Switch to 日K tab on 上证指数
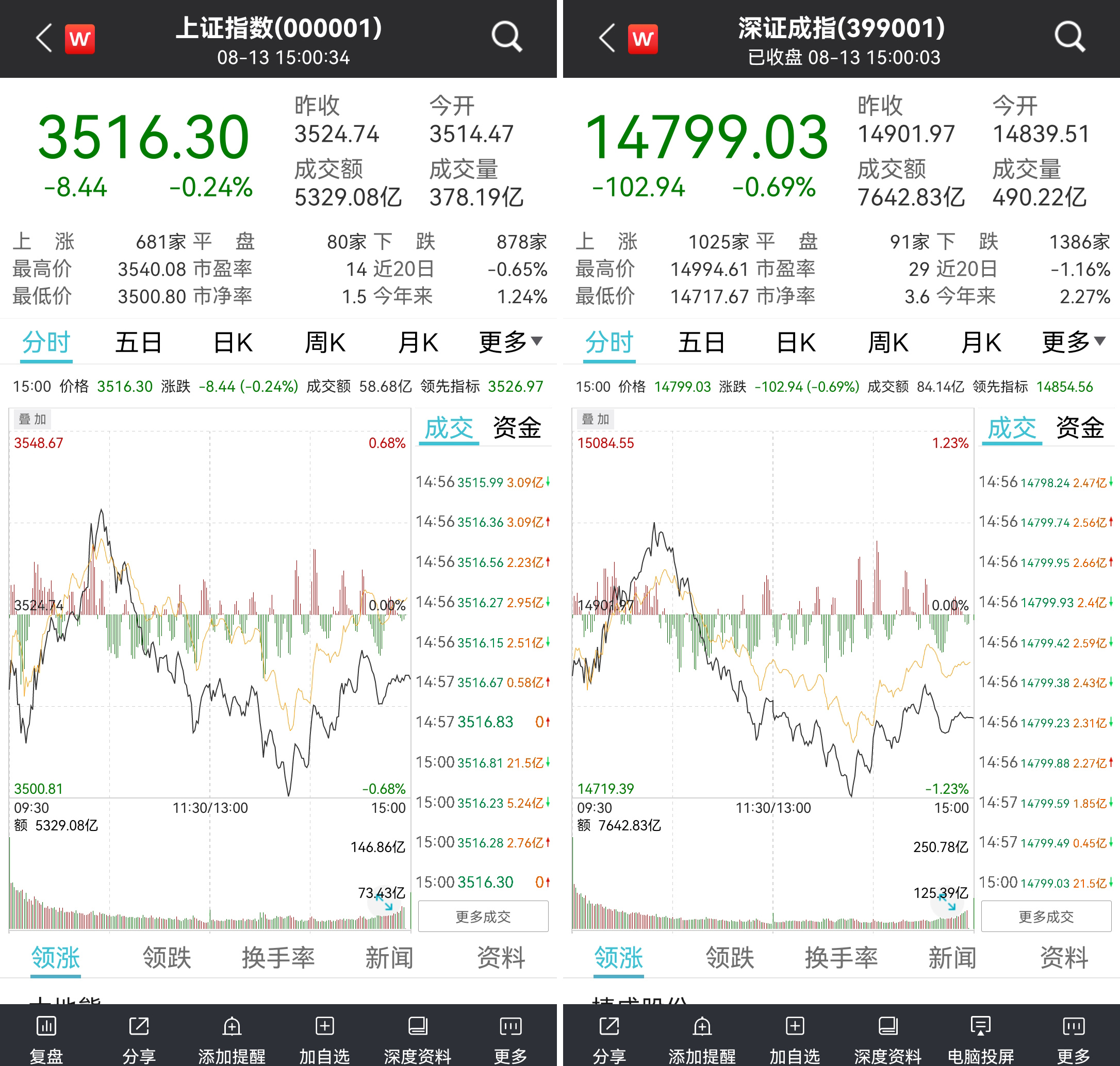This screenshot has width=1120, height=1066. (233, 343)
